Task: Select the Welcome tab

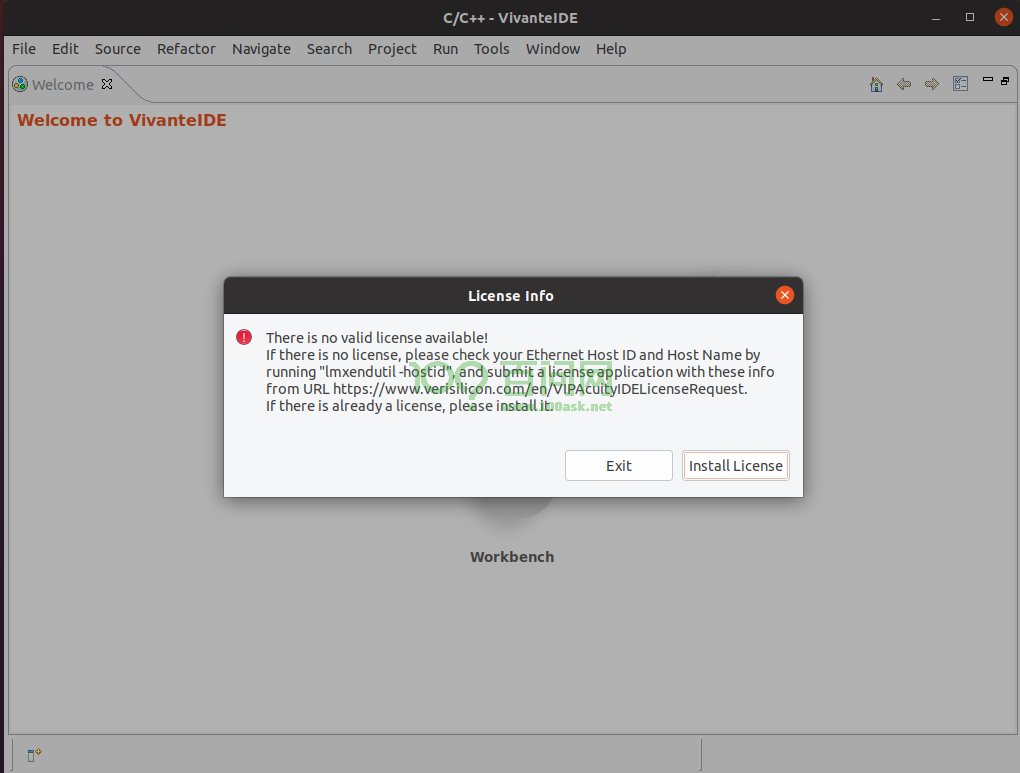Action: coord(62,85)
